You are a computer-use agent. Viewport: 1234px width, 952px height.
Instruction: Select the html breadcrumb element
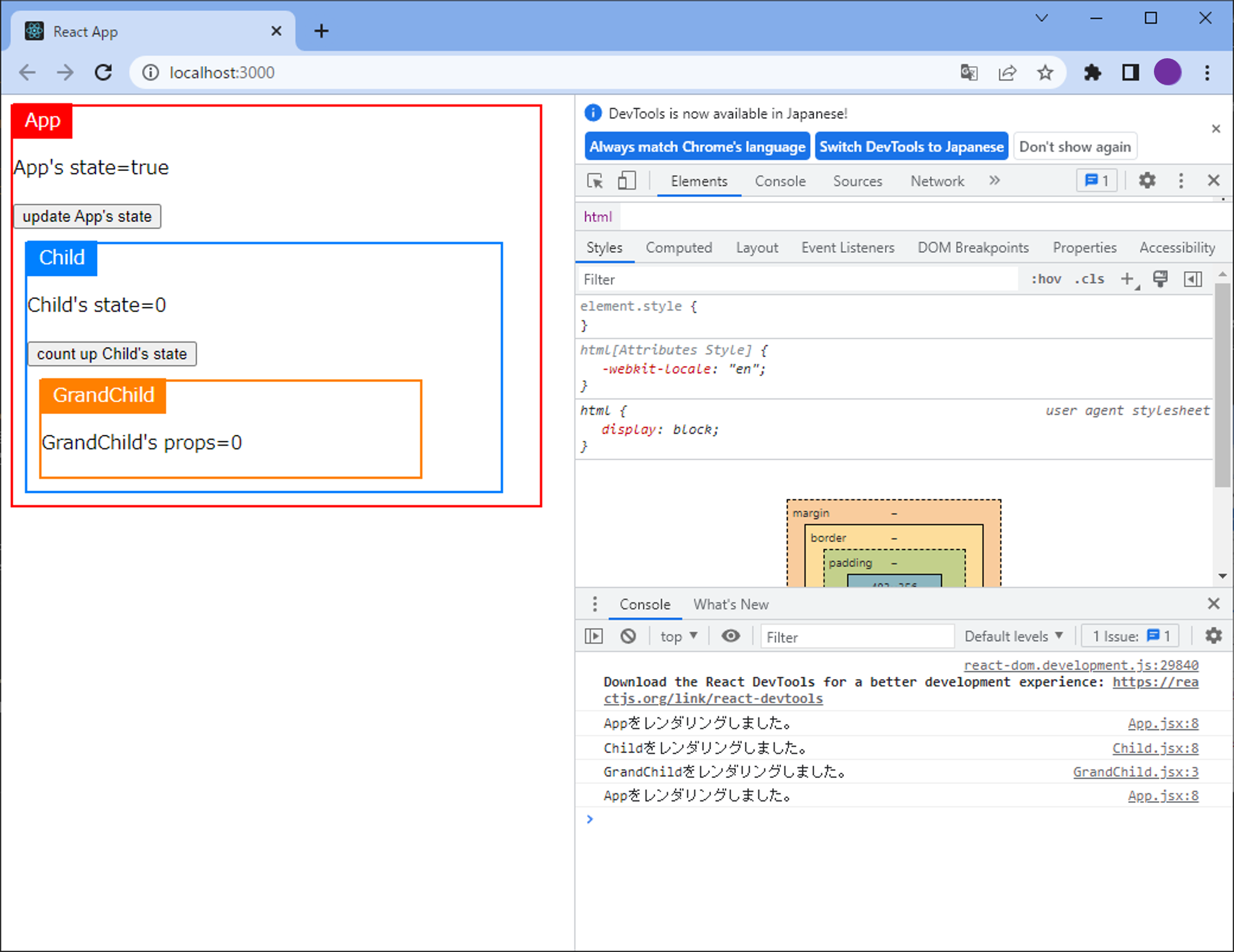(x=598, y=217)
